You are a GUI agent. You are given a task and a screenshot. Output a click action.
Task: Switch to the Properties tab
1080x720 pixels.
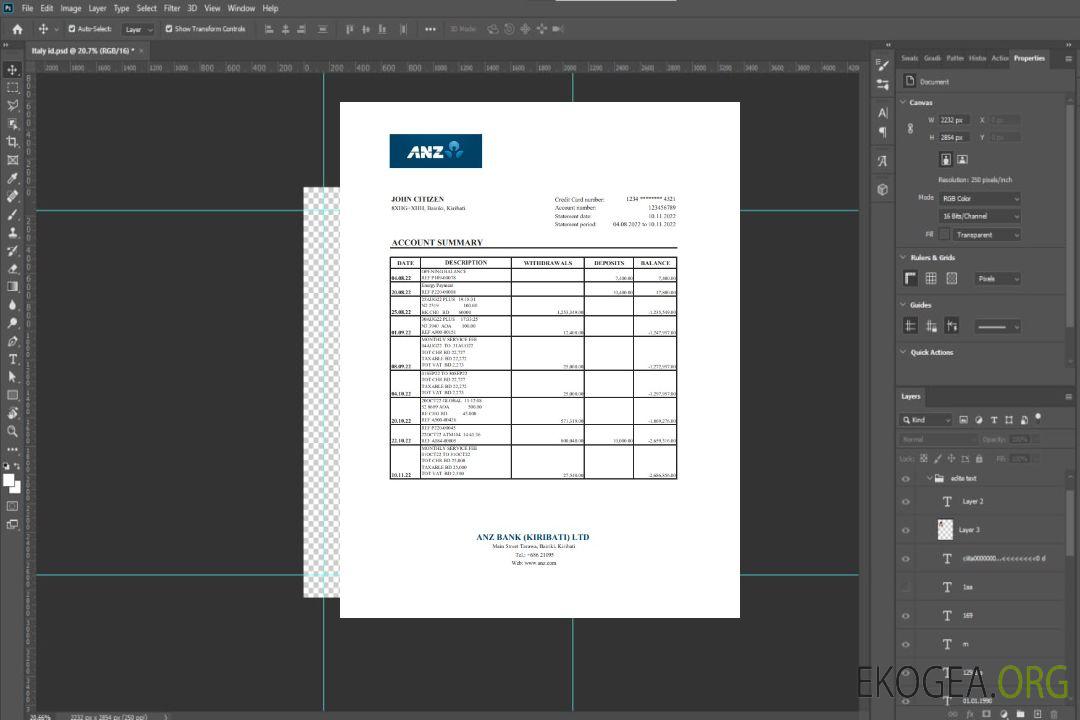coord(1029,59)
